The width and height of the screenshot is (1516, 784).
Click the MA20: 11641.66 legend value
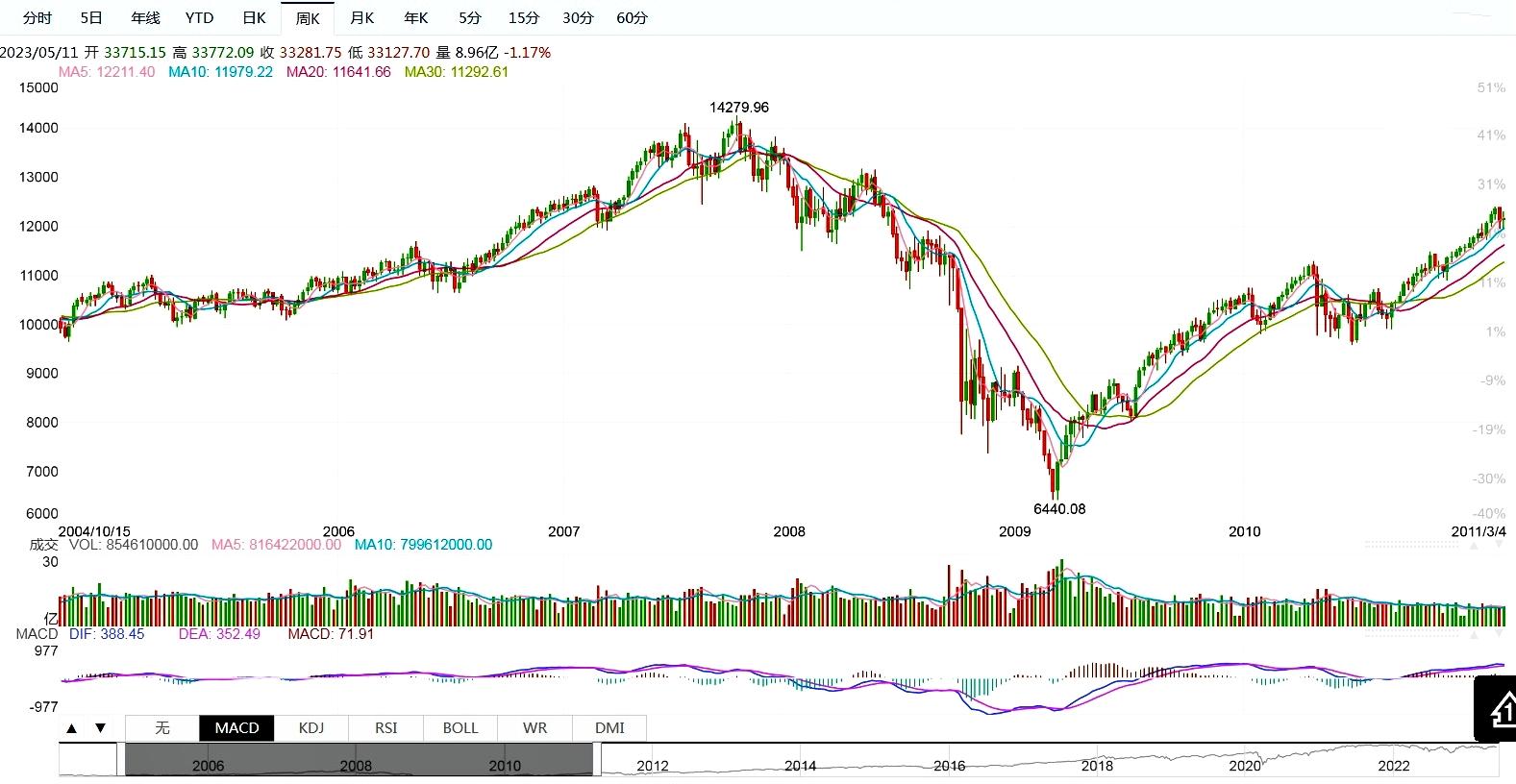click(338, 72)
